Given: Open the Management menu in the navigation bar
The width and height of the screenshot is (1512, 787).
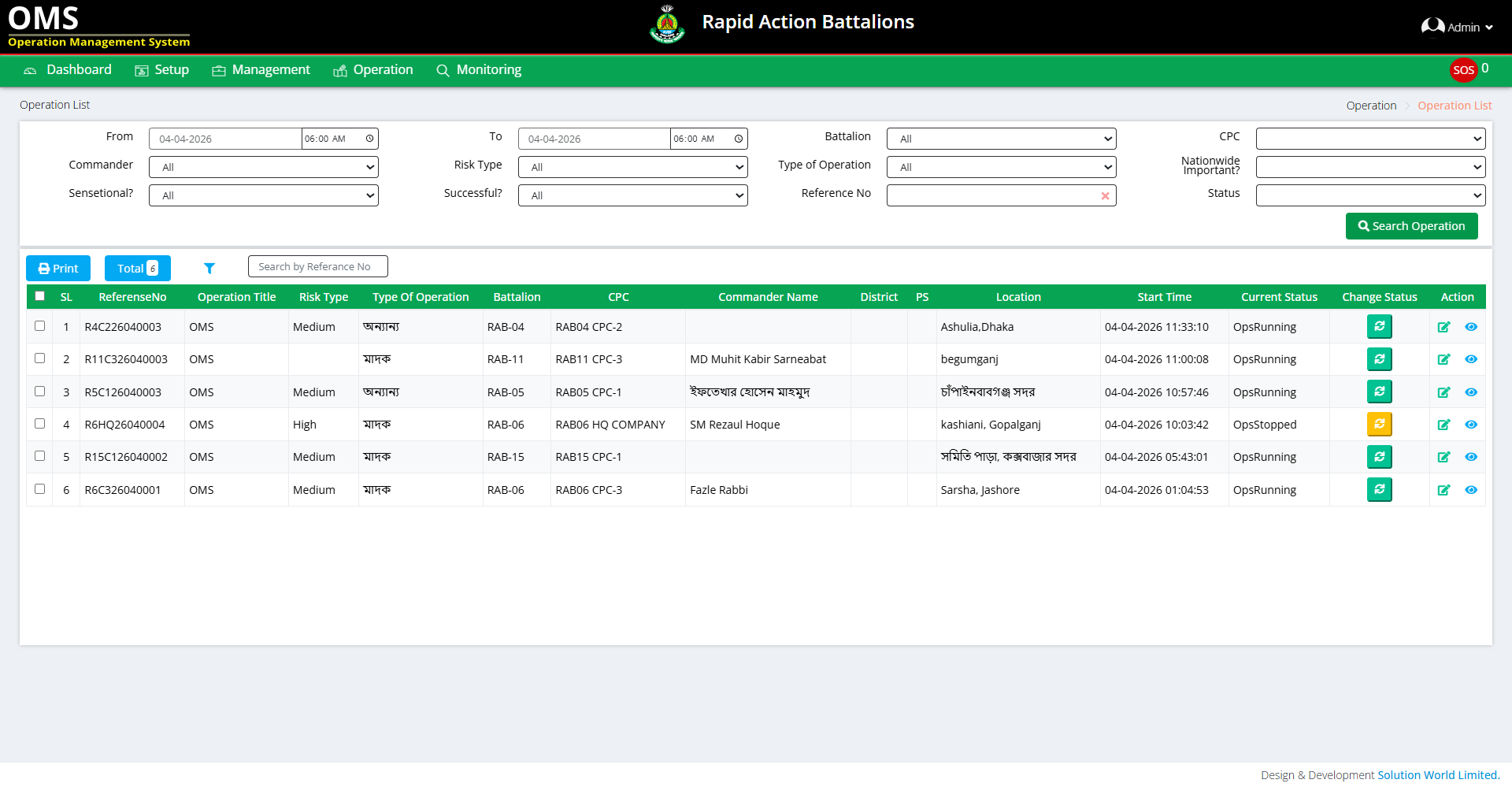Looking at the screenshot, I should [261, 70].
